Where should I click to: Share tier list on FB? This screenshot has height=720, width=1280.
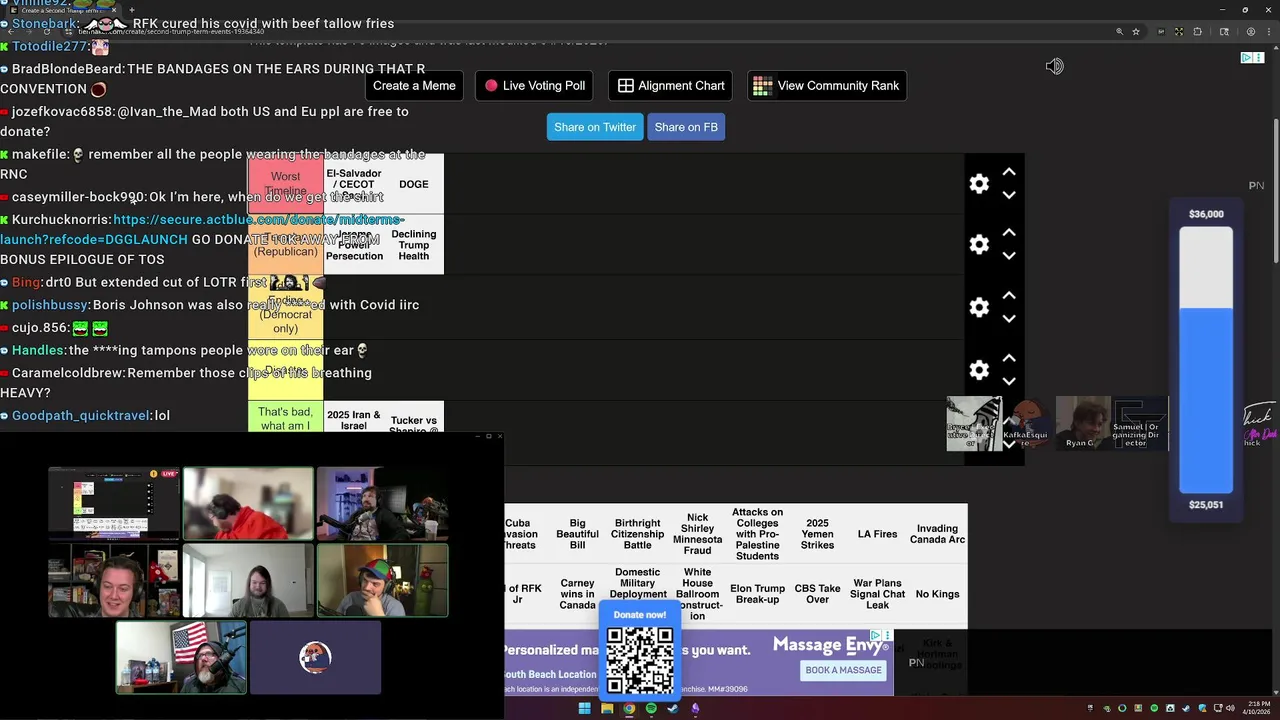[686, 127]
